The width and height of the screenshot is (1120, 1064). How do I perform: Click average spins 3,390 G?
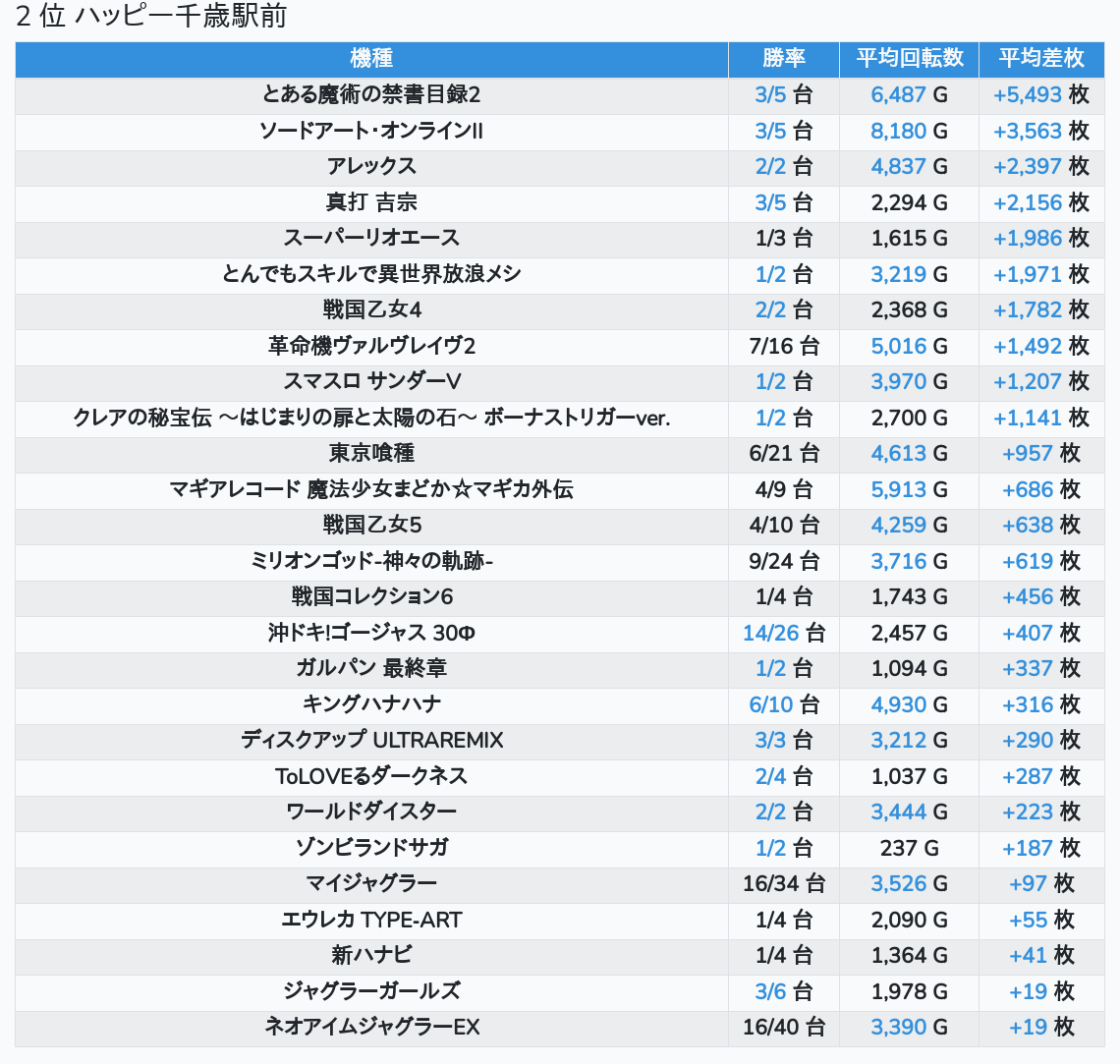tap(910, 1028)
